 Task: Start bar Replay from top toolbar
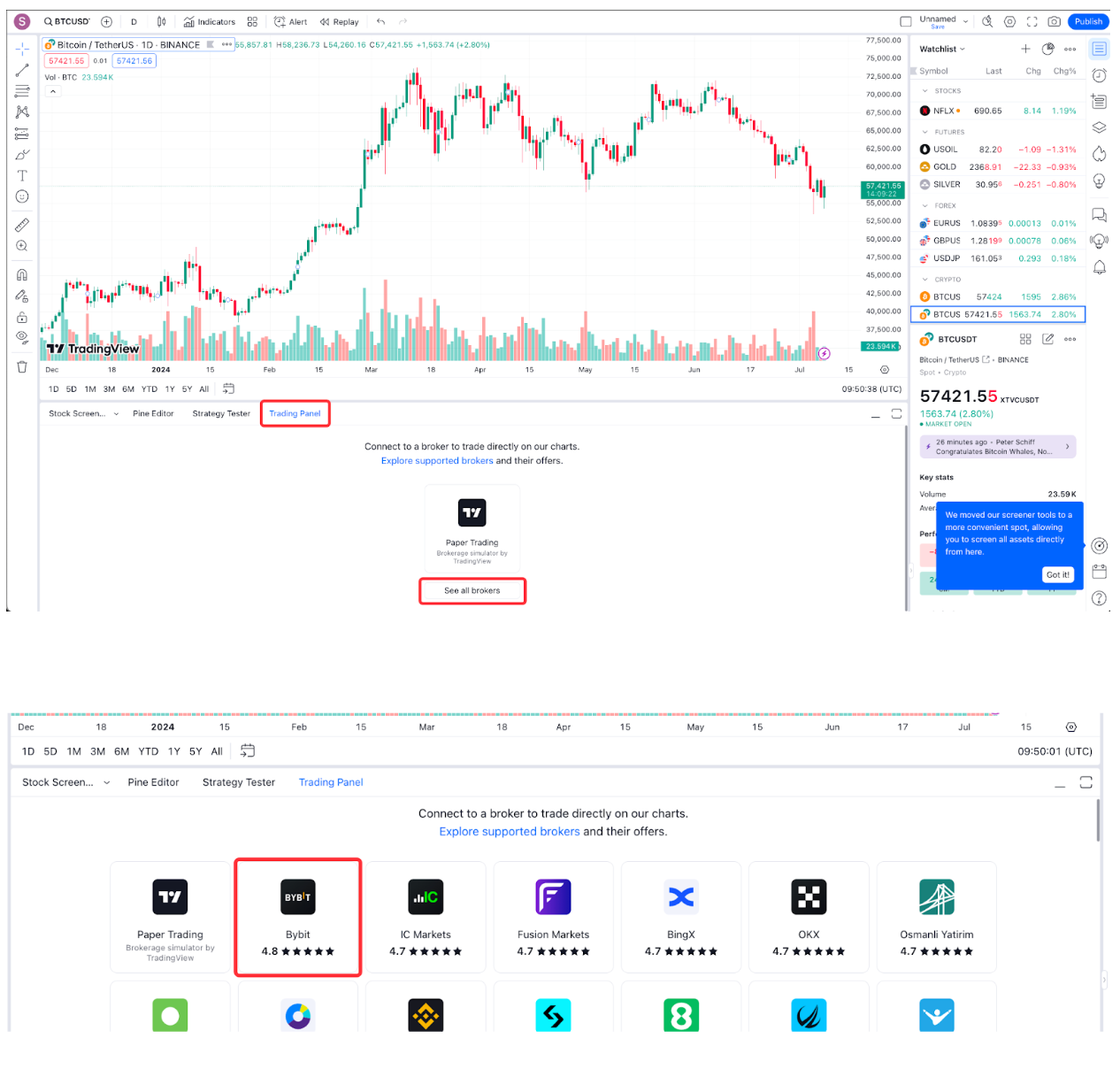point(340,22)
